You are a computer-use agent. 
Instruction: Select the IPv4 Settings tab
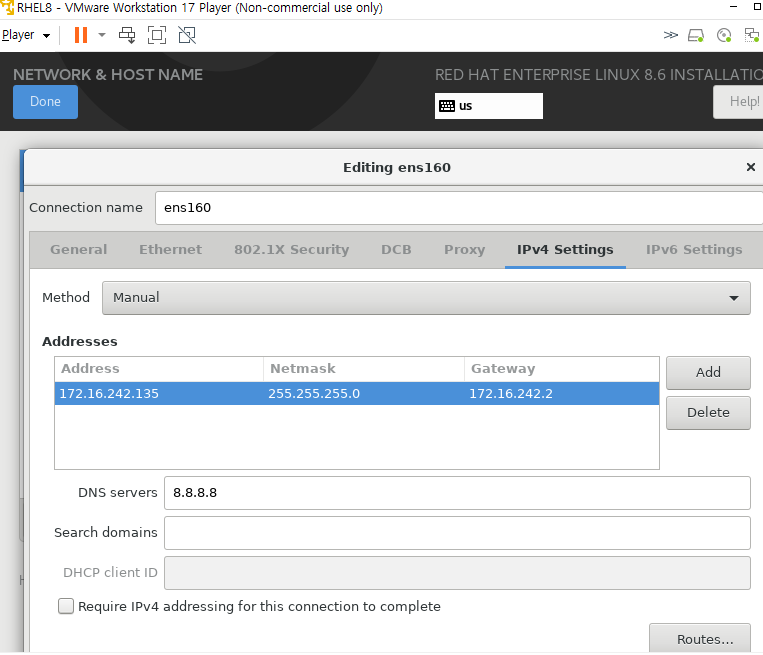click(565, 250)
